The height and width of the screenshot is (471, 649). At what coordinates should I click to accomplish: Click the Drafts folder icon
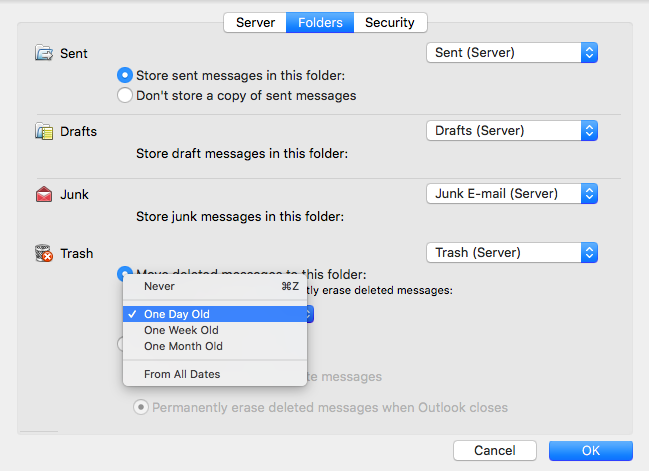coord(43,131)
